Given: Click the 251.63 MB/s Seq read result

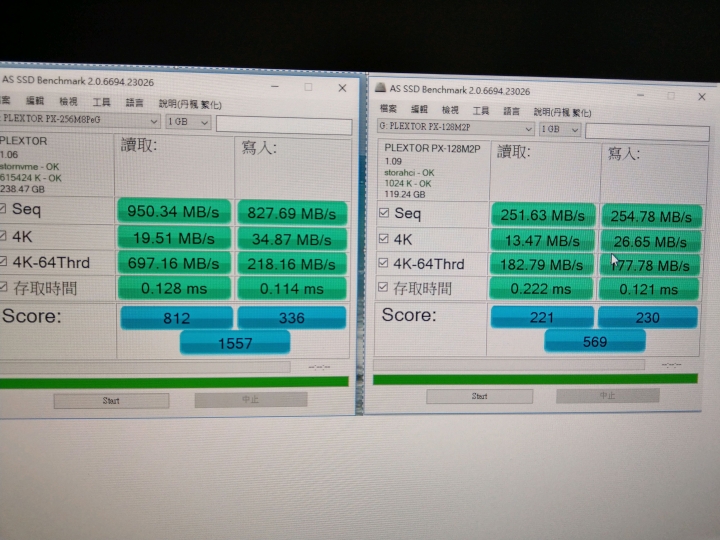Looking at the screenshot, I should (x=543, y=215).
